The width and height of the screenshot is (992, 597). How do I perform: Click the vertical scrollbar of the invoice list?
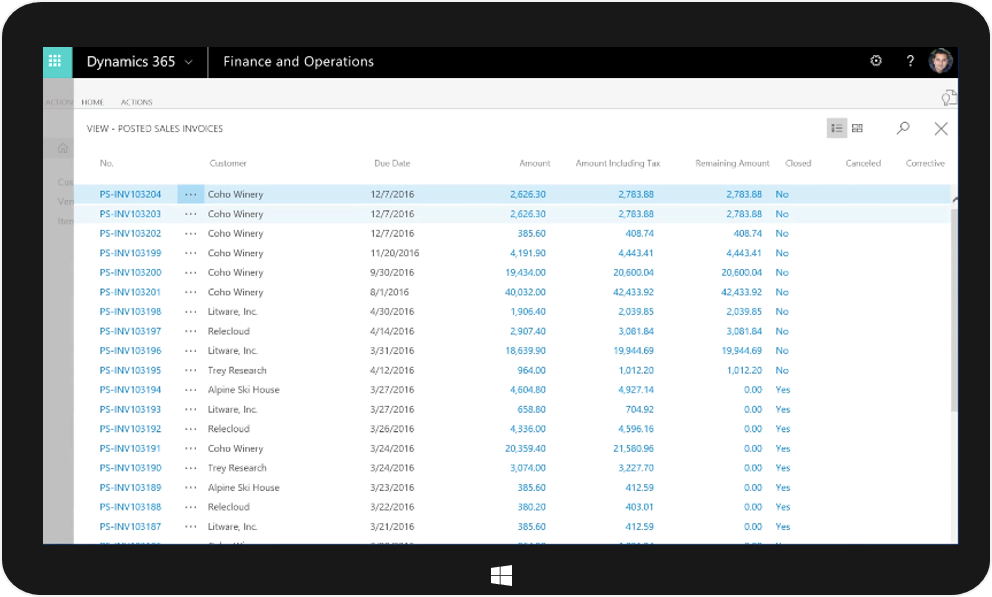953,310
